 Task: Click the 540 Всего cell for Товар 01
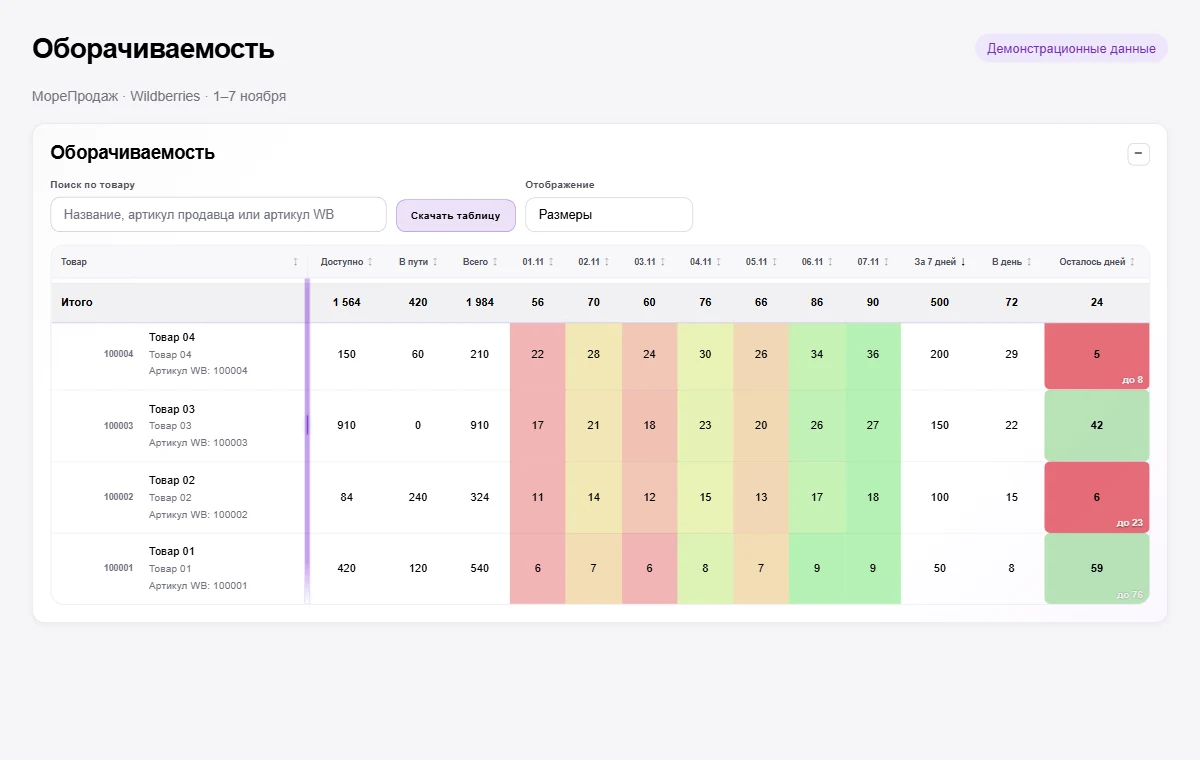480,569
